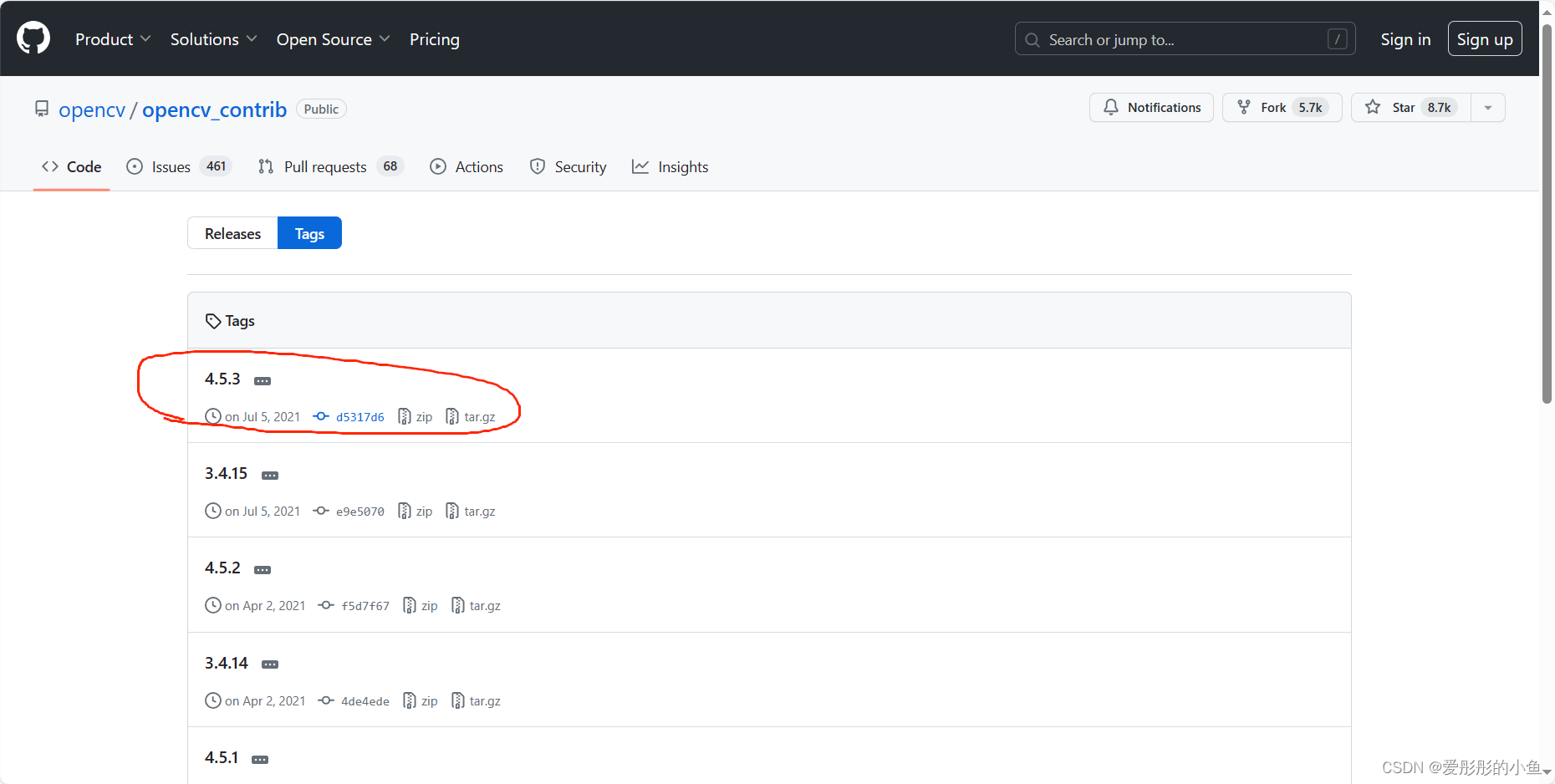Screen dimensions: 1555x784
Task: Open the GitHub home logo
Action: pyautogui.click(x=33, y=38)
